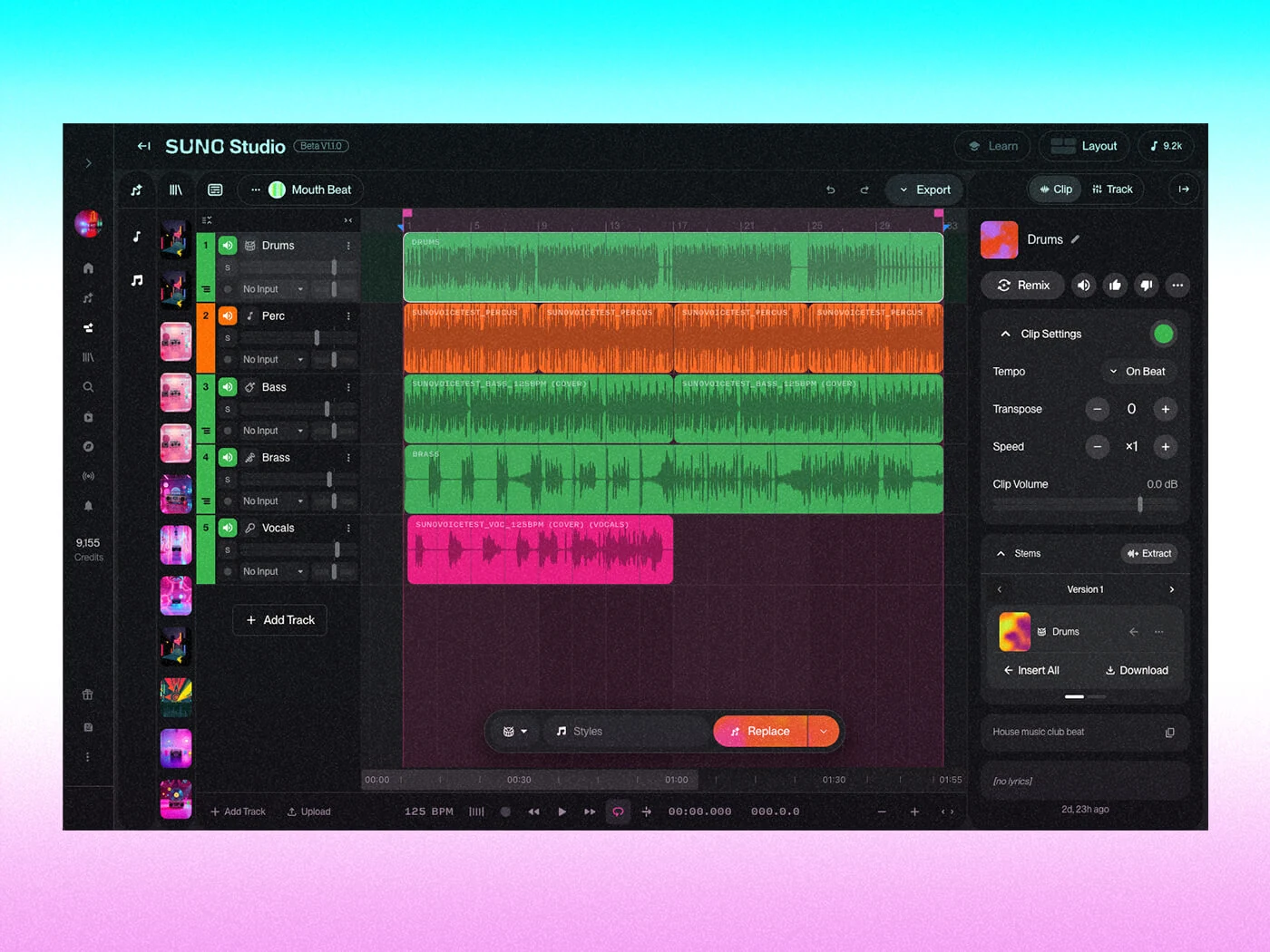Edit the Drums clip name pencil icon

click(x=1075, y=239)
